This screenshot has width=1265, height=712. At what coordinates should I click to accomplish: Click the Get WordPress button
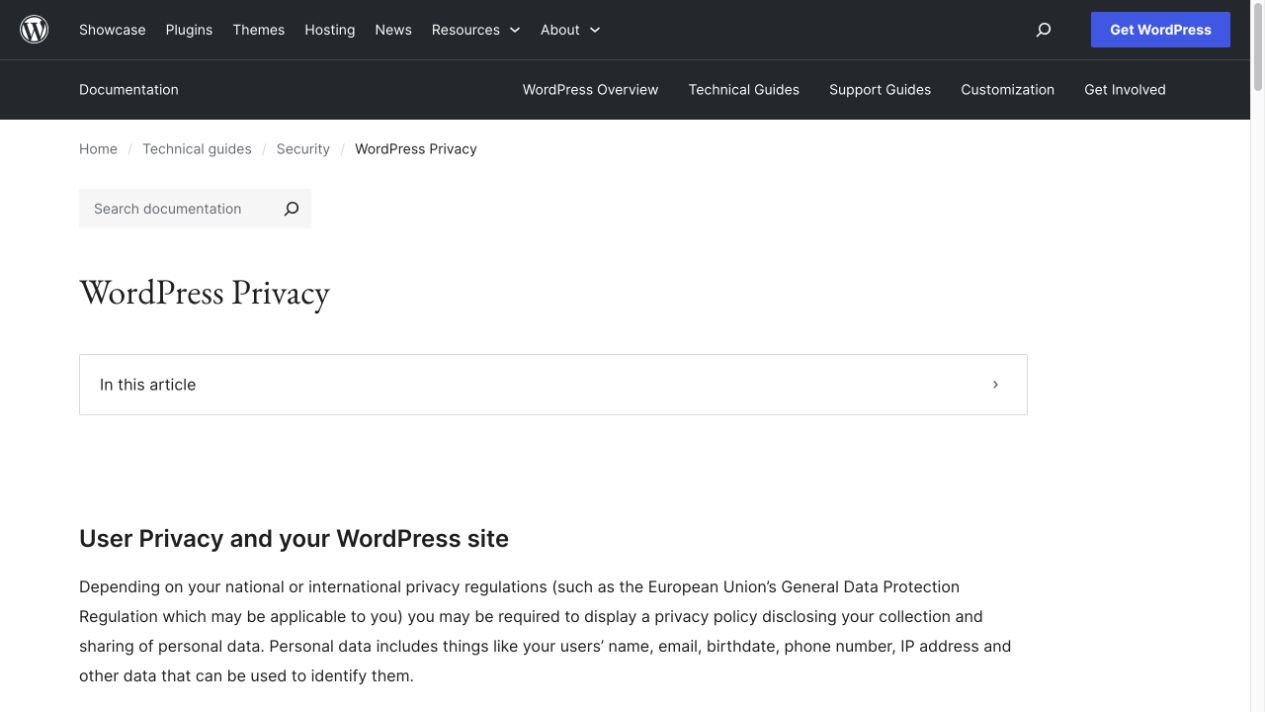1160,30
